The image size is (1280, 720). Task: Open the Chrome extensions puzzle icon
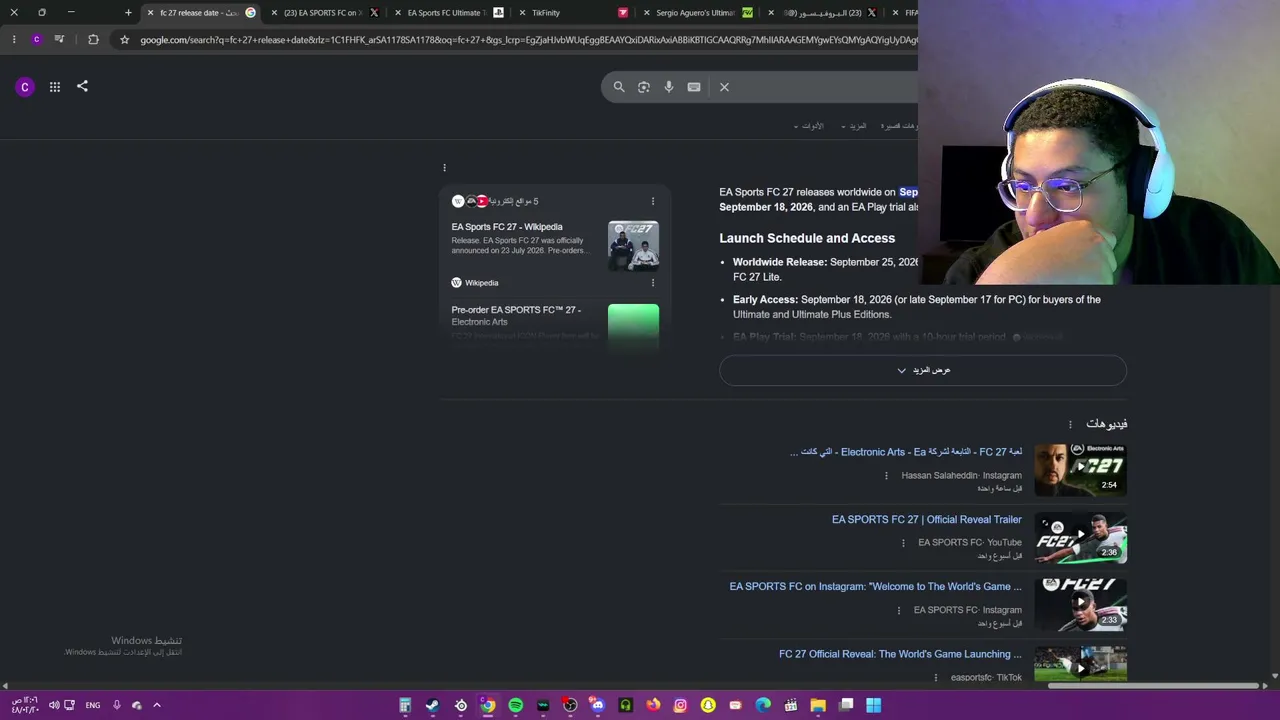[x=93, y=40]
